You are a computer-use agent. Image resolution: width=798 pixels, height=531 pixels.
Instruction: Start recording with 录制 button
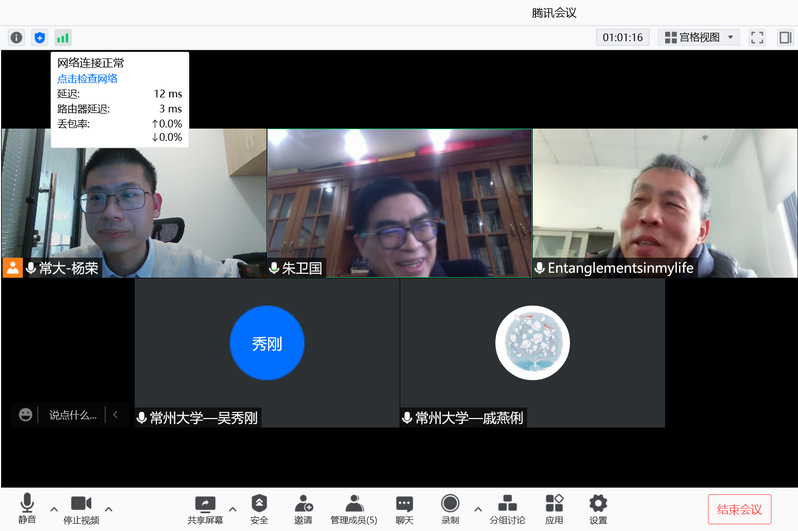pos(450,508)
